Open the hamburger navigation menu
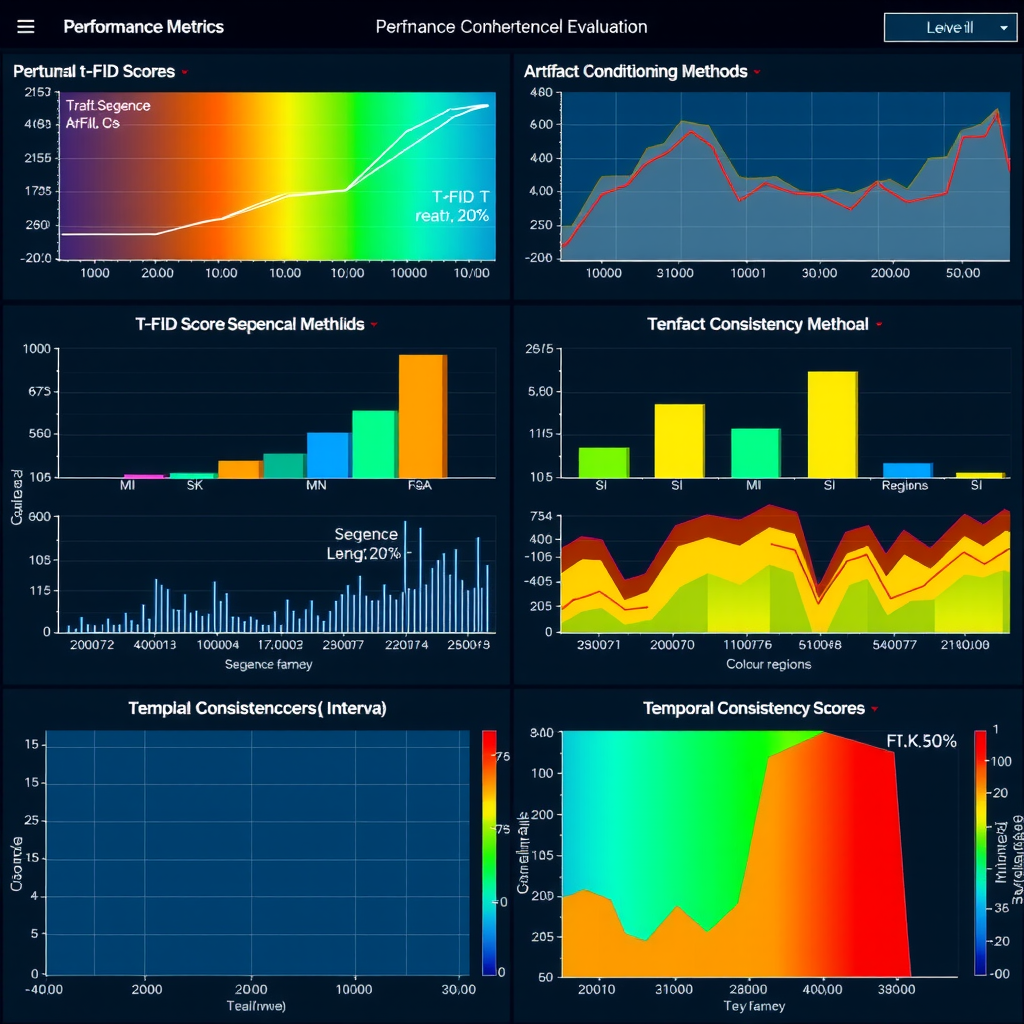This screenshot has width=1024, height=1024. pyautogui.click(x=25, y=27)
